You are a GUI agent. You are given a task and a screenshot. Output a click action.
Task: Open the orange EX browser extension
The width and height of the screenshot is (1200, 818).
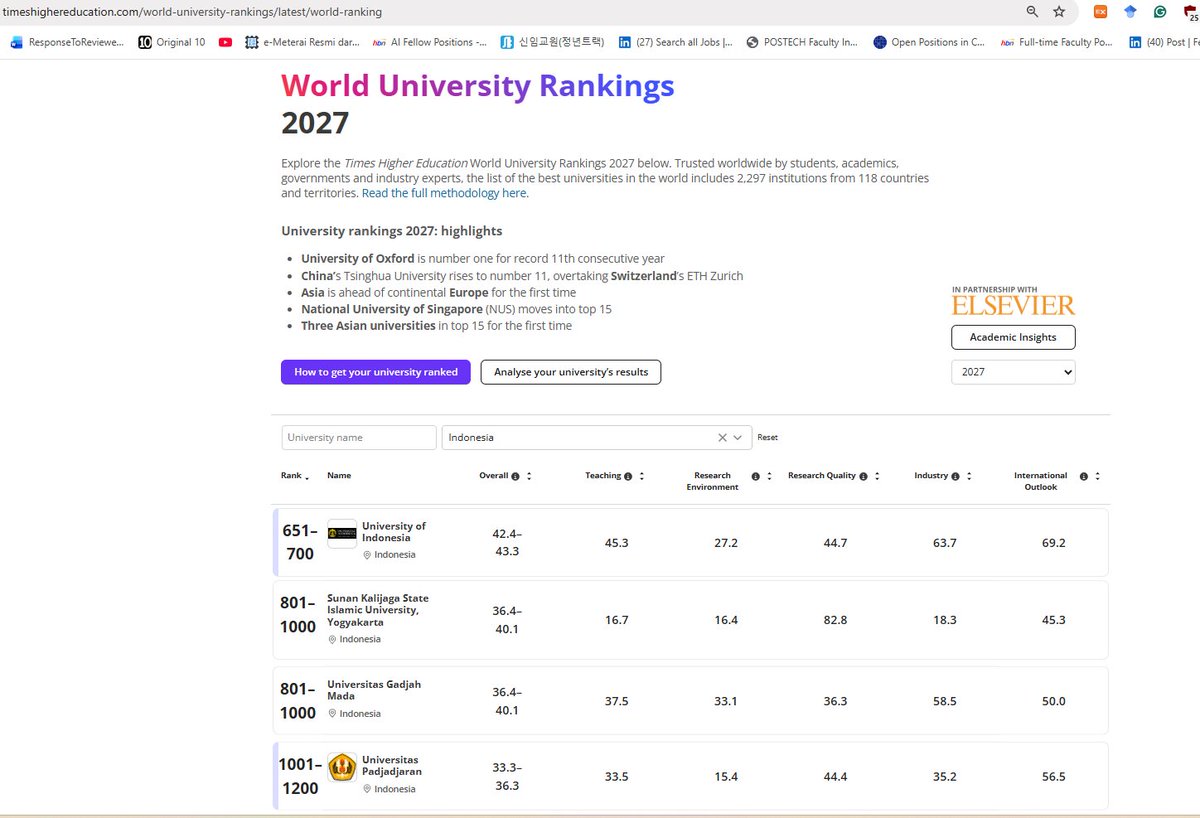tap(1100, 12)
